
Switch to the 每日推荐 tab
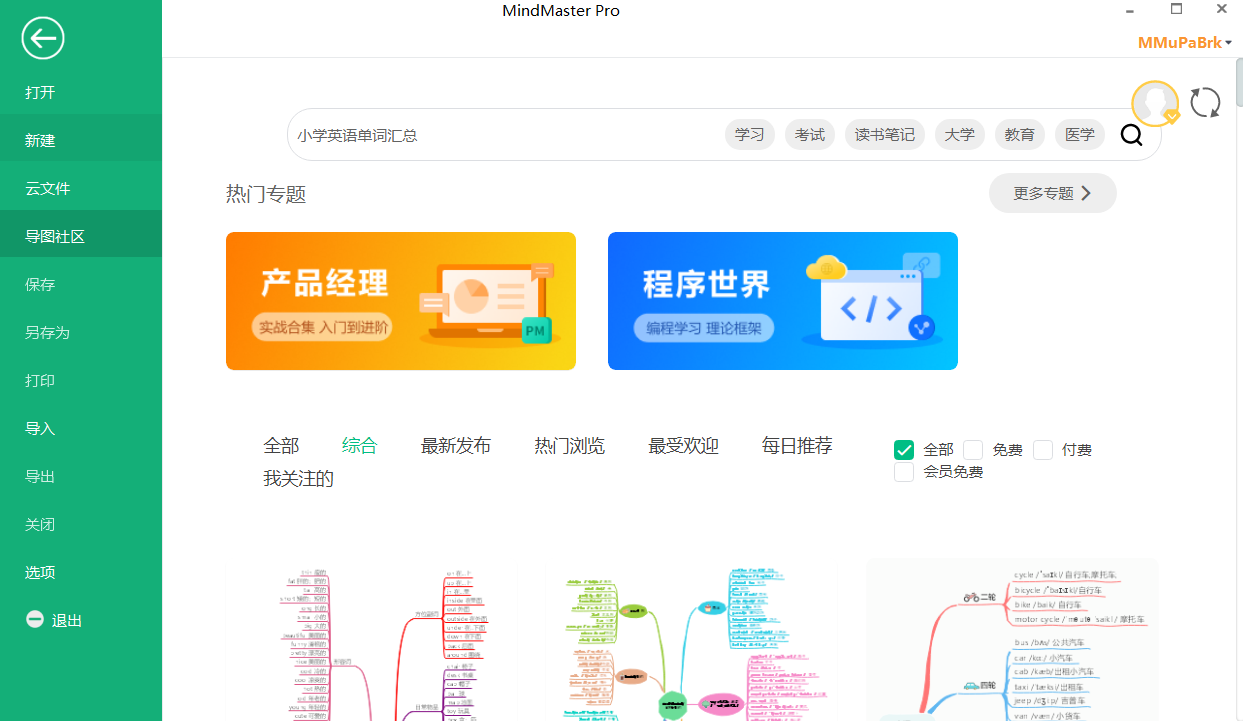[797, 446]
